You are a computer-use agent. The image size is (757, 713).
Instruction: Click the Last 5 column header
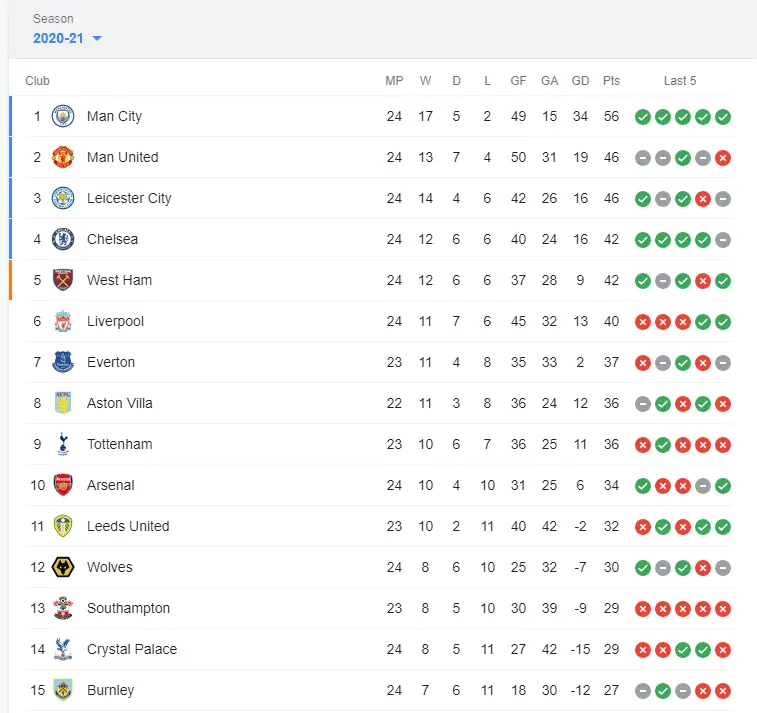[x=680, y=81]
